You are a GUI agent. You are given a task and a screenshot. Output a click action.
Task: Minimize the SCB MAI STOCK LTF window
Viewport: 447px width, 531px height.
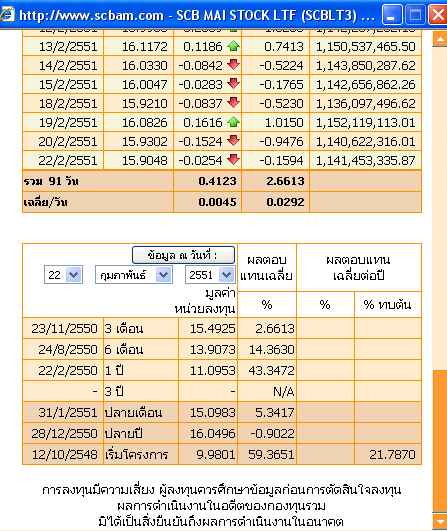click(x=392, y=15)
